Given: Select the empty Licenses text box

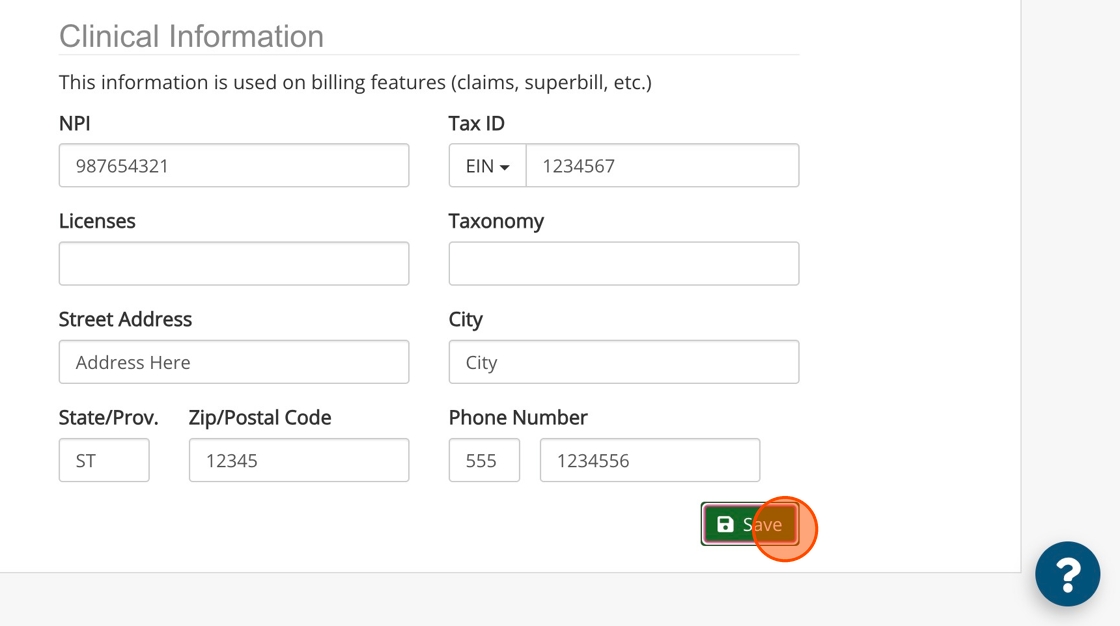Looking at the screenshot, I should [234, 264].
